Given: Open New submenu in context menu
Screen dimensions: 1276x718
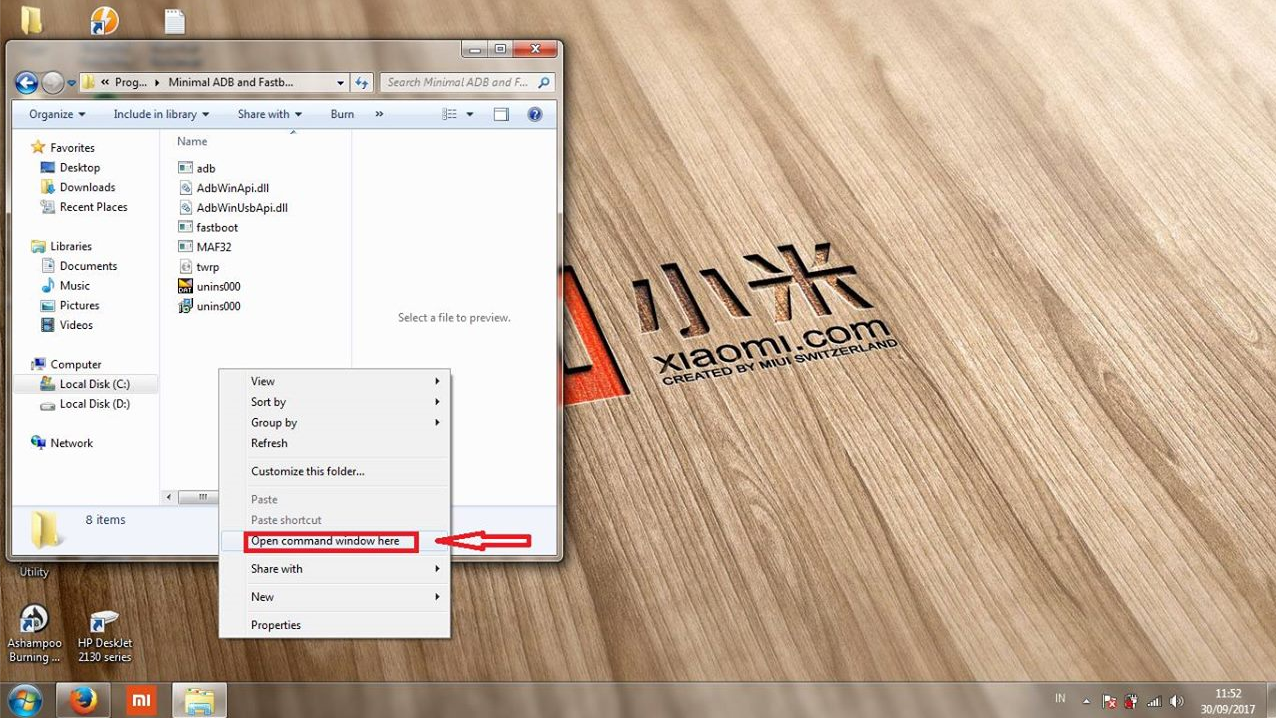Looking at the screenshot, I should [x=334, y=597].
